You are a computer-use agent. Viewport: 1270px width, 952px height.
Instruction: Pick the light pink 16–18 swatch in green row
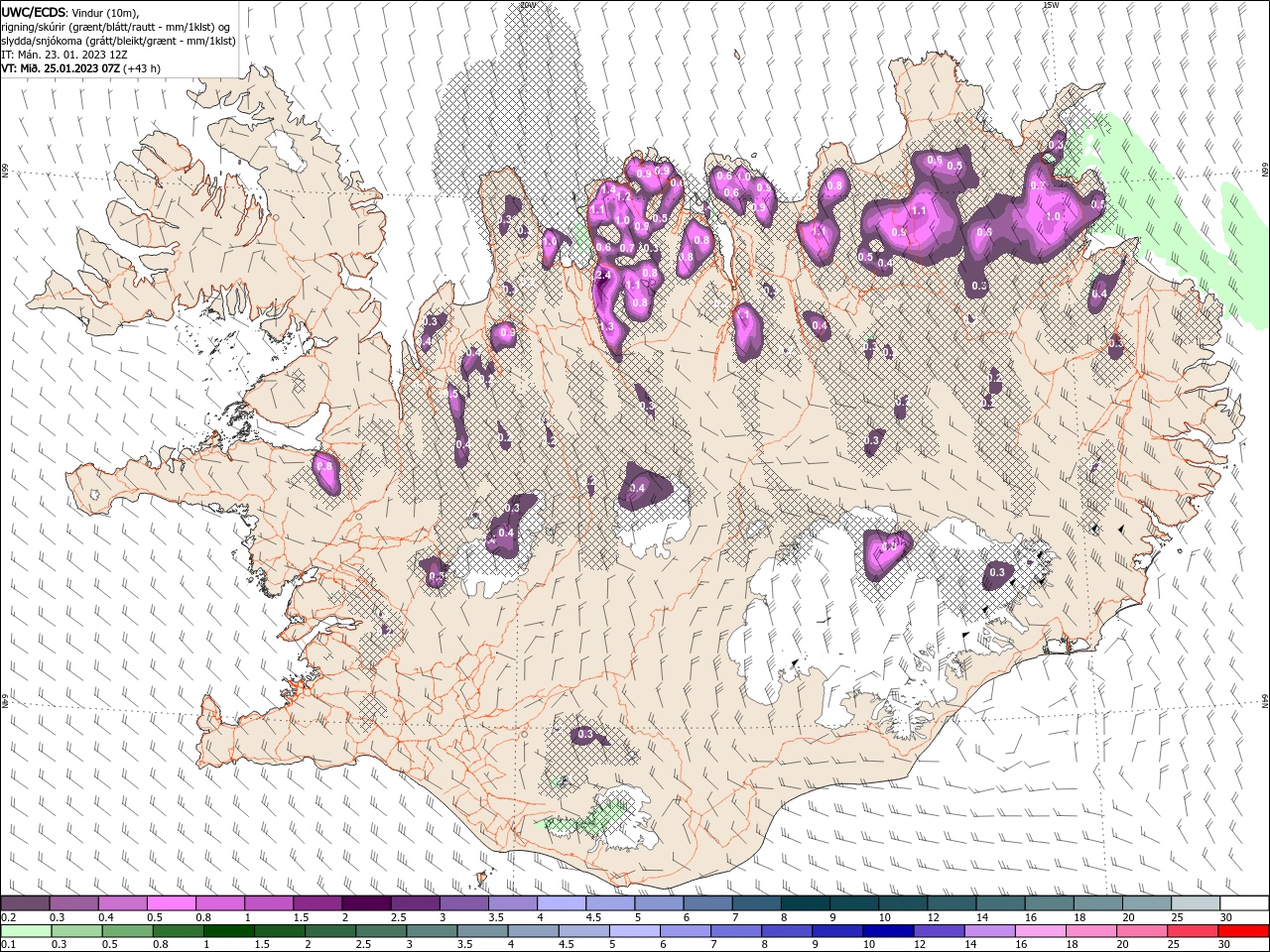coord(1040,931)
